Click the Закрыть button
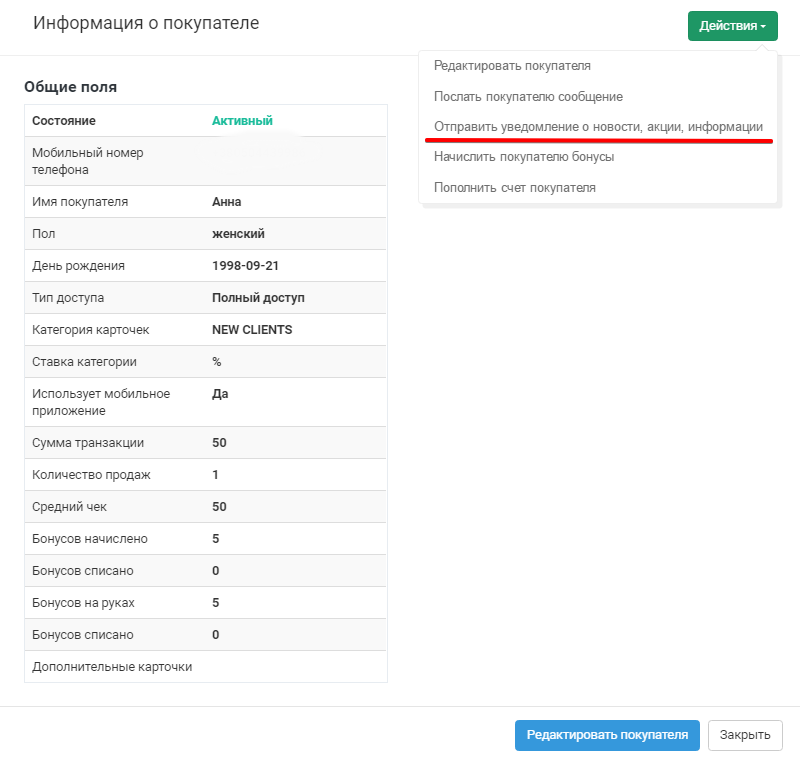Screen dimensions: 800x761 coord(744,735)
